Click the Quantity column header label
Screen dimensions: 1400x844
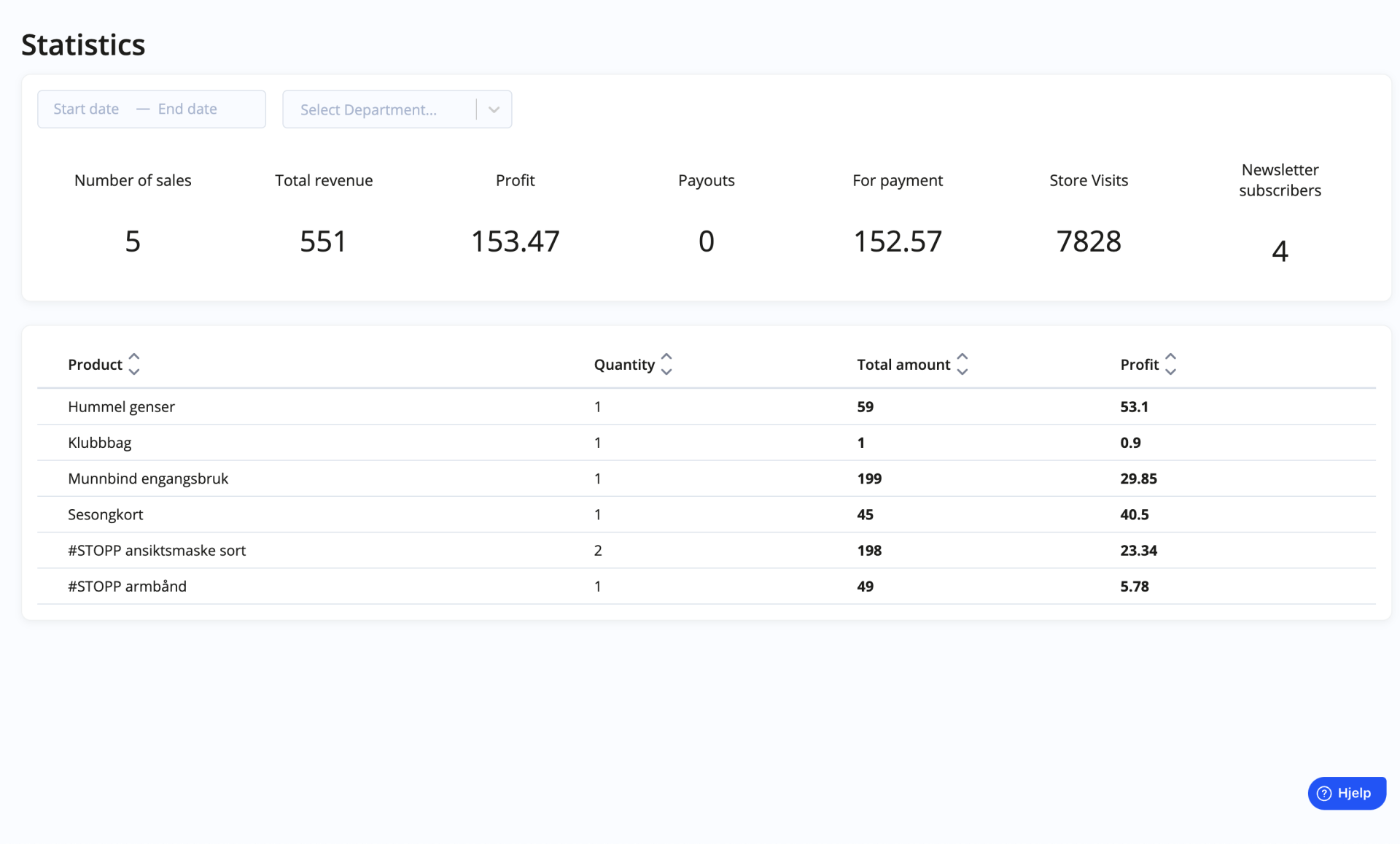click(x=624, y=365)
